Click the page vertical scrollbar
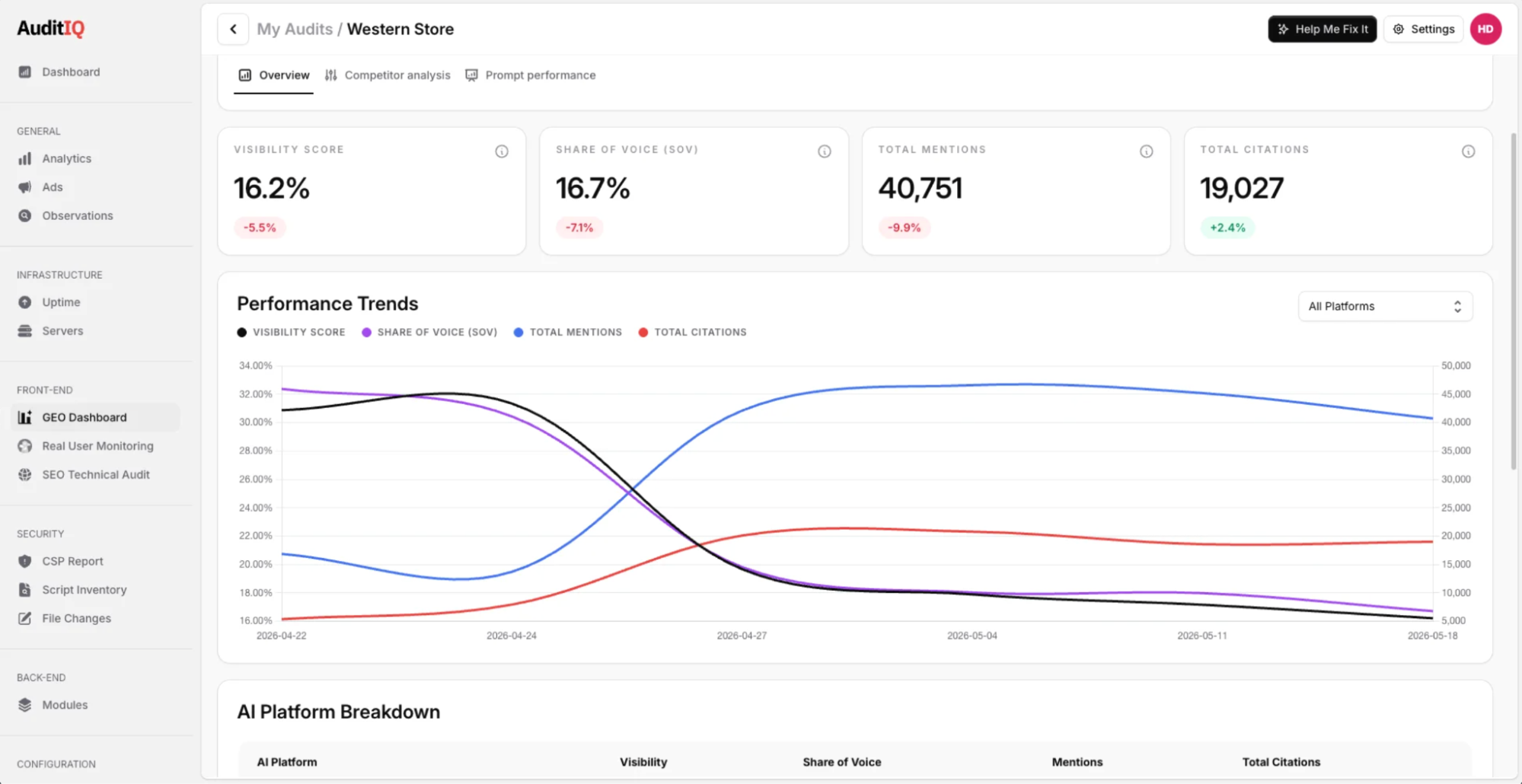The width and height of the screenshot is (1522, 784). tap(1513, 301)
